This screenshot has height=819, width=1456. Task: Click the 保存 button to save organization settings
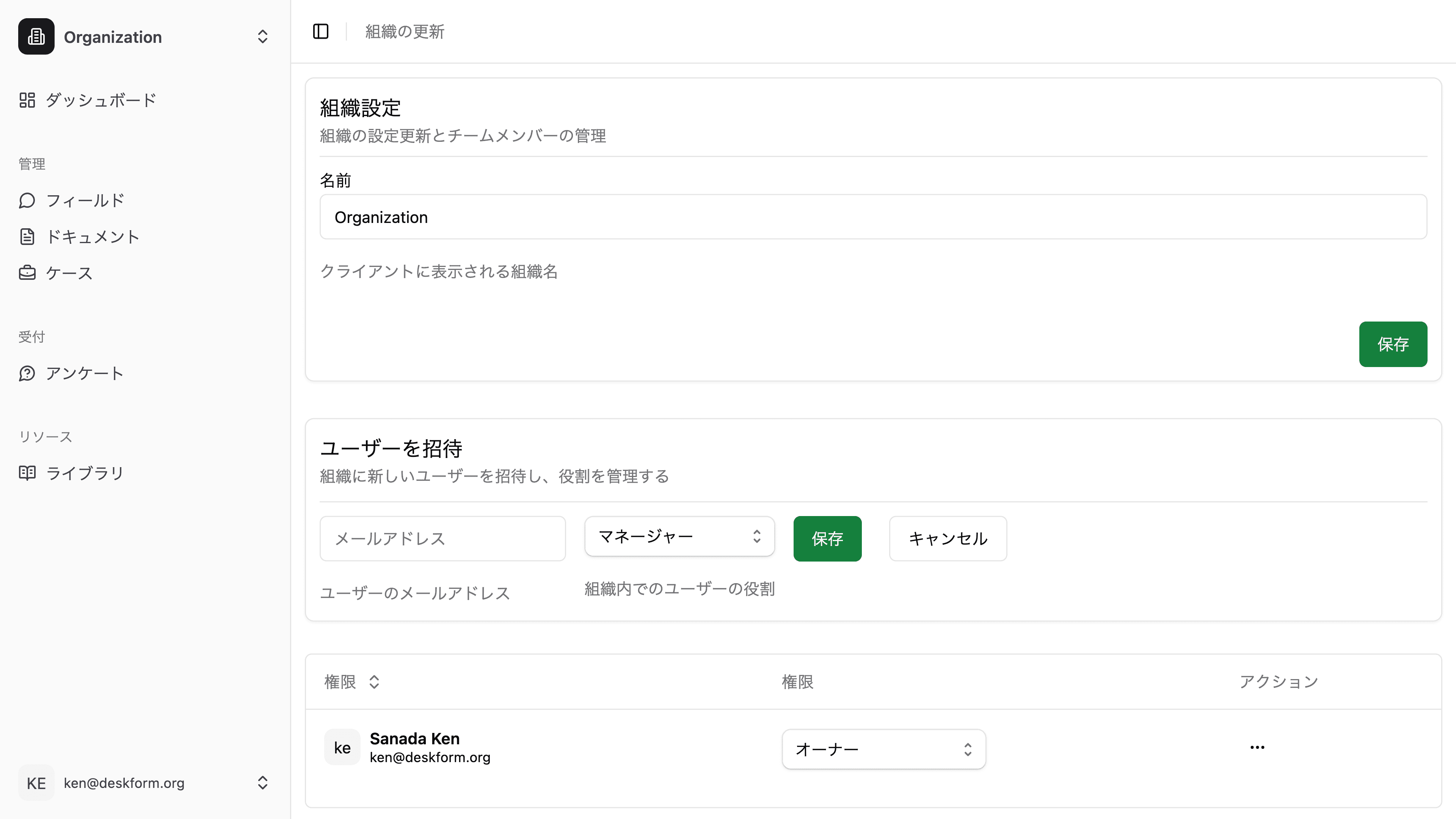1393,344
